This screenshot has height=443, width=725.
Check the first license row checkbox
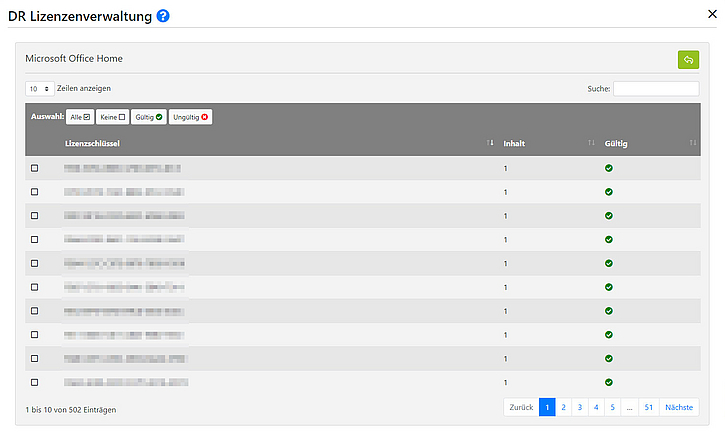[x=35, y=168]
